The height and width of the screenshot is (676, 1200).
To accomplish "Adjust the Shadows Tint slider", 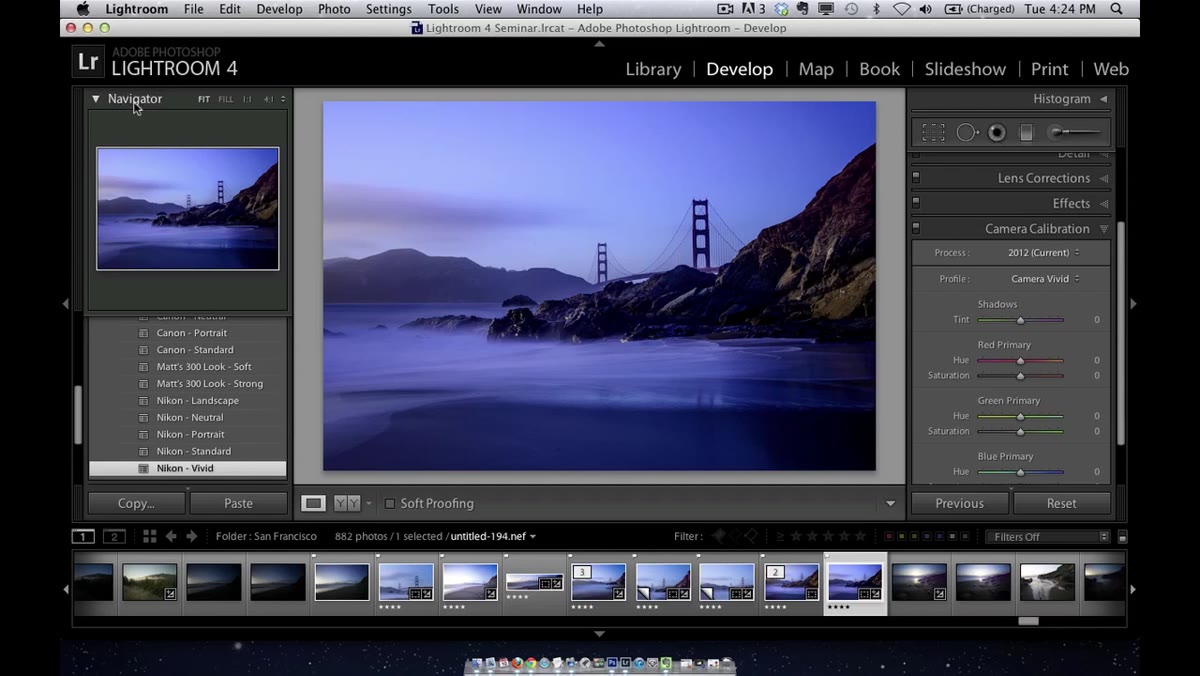I will [1020, 320].
